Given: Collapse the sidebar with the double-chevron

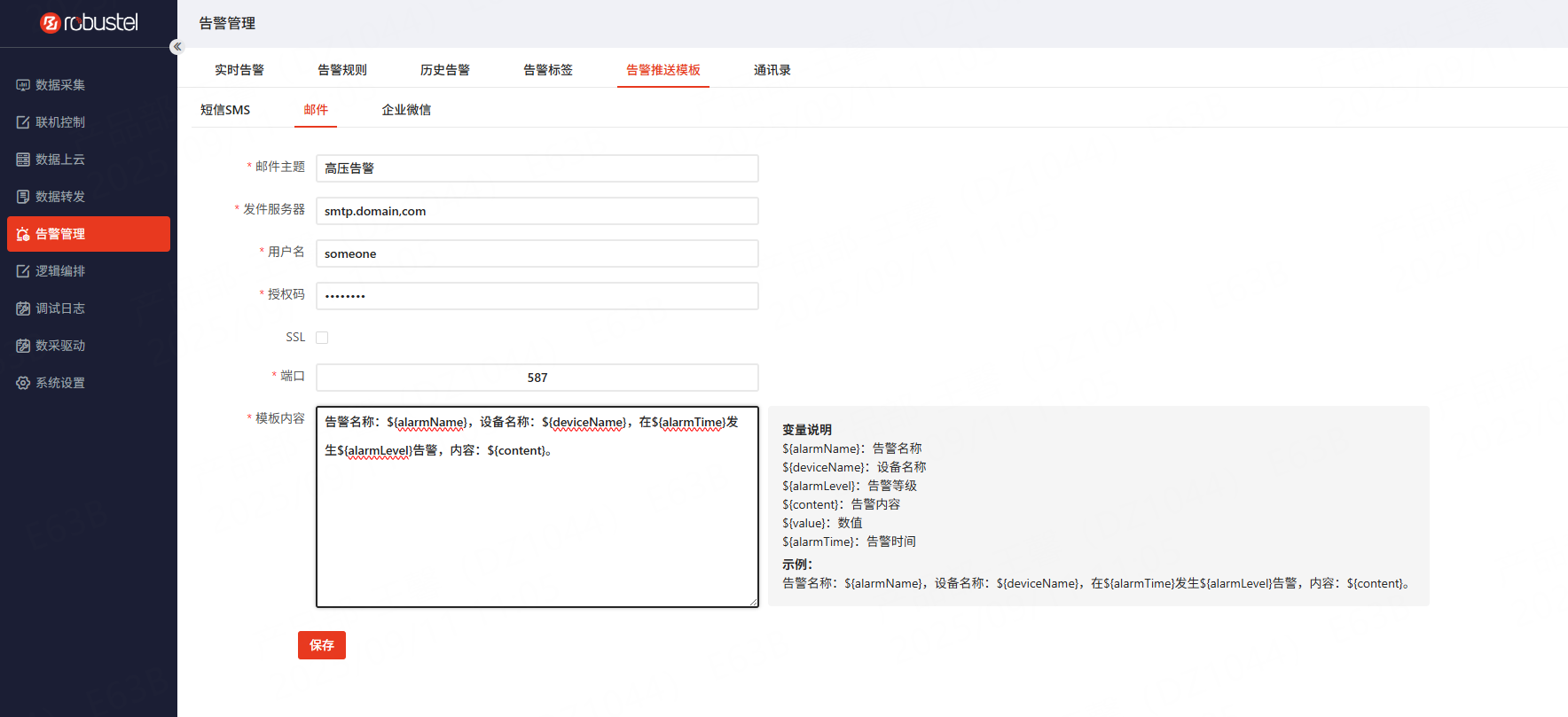Looking at the screenshot, I should coord(177,47).
